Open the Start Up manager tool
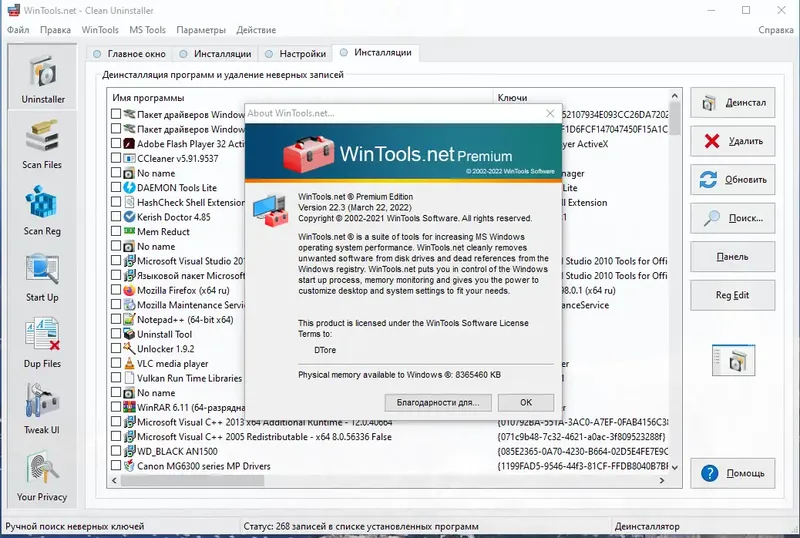Screen dimensions: 800x538 42,276
